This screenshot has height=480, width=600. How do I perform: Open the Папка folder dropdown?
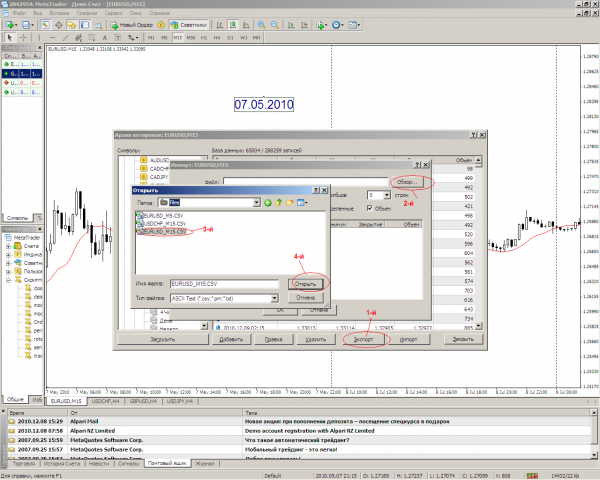256,202
